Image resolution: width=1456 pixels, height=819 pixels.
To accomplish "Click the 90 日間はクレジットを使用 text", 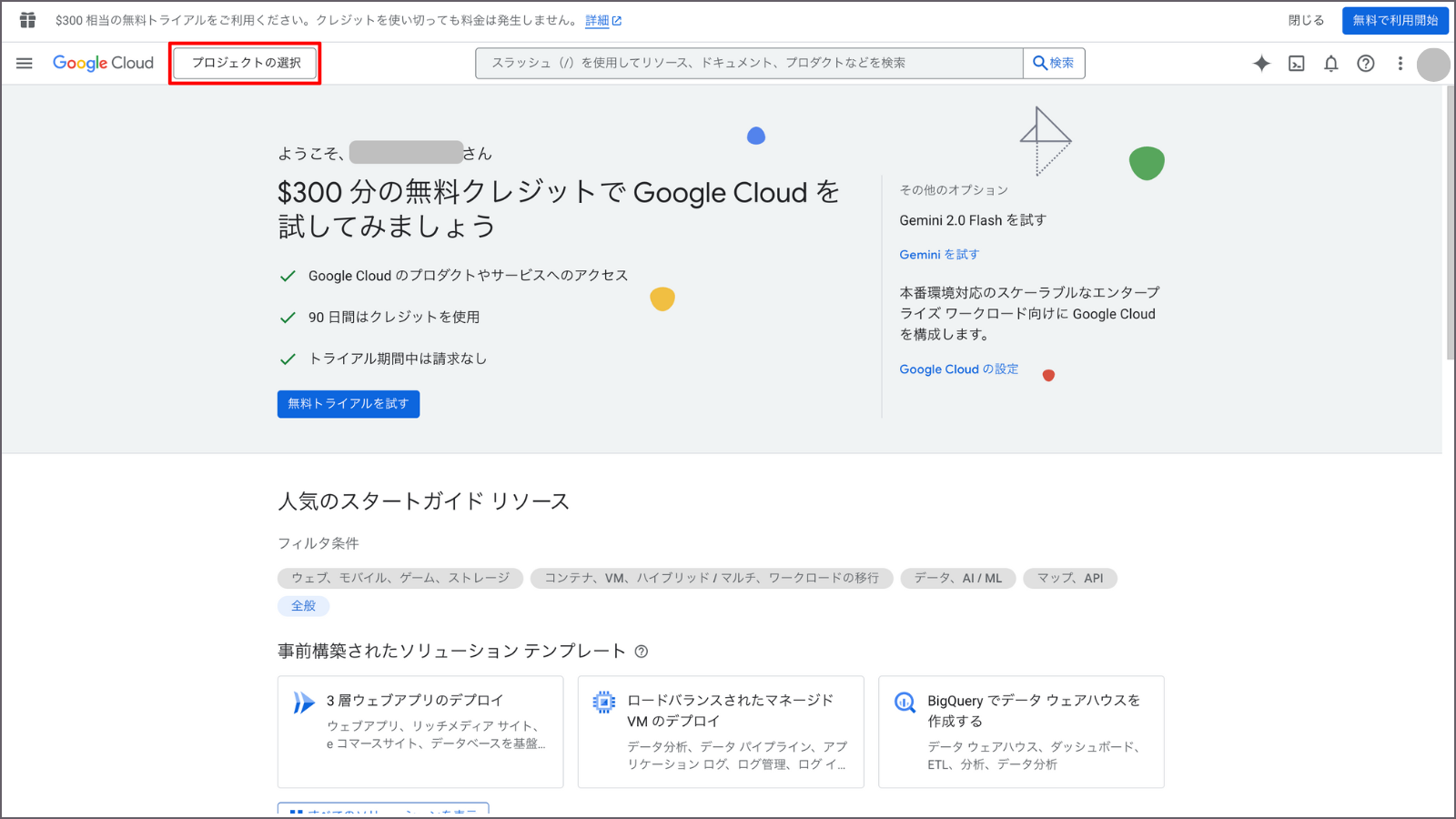I will [x=394, y=318].
